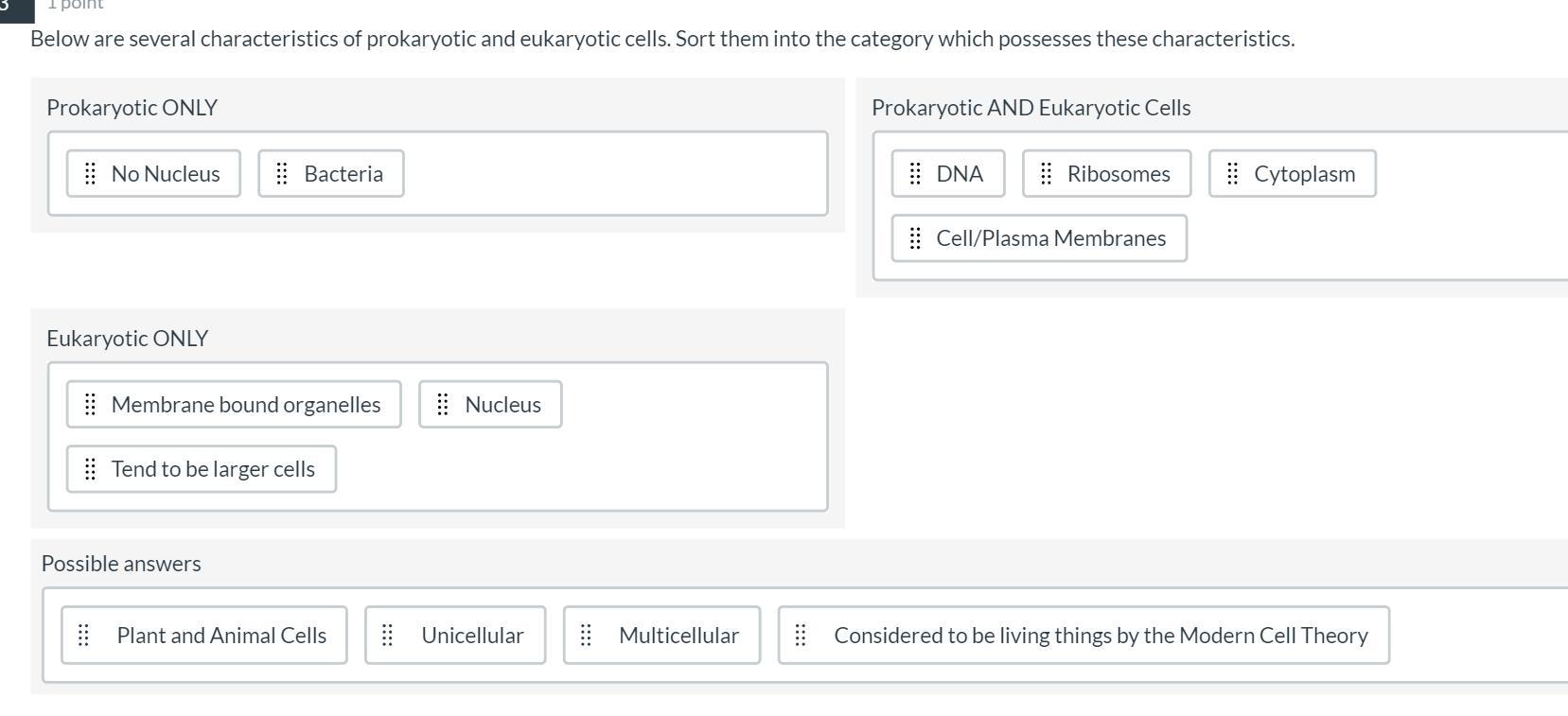Screen dimensions: 1568x716
Task: Click drag handle on Membrane bound organelles
Action: pos(90,405)
